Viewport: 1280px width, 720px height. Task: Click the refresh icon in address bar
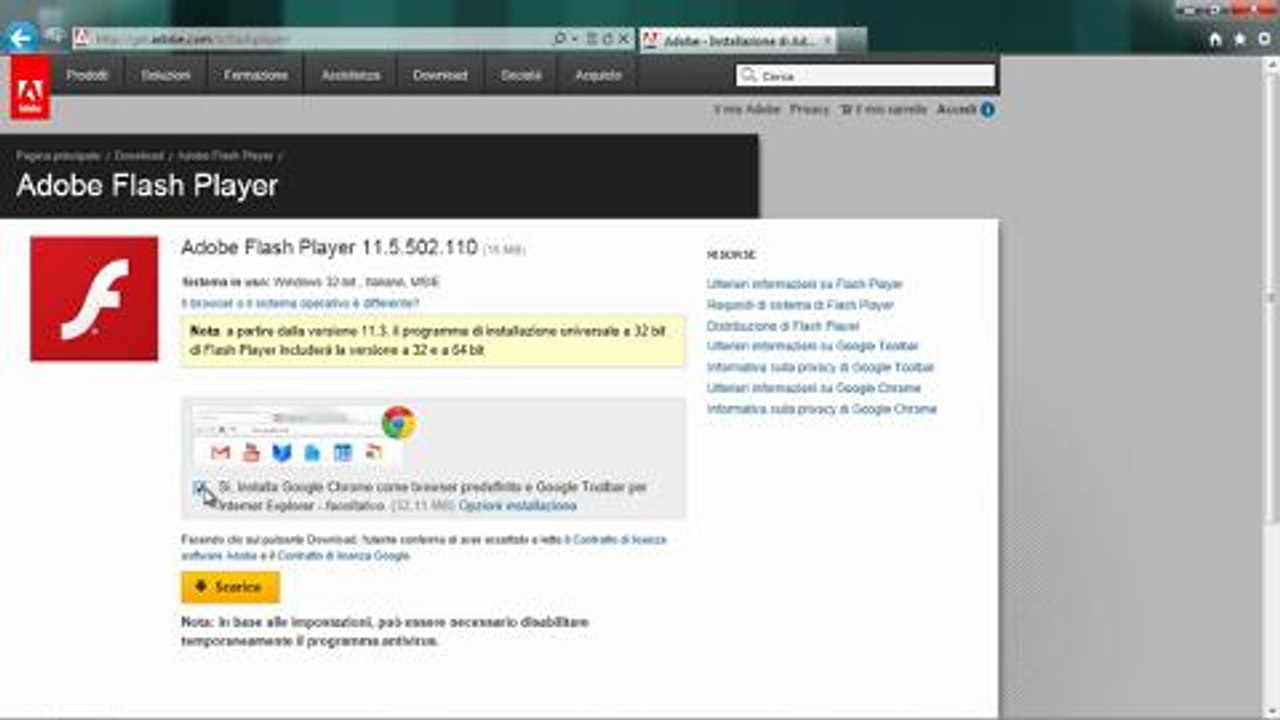click(608, 39)
